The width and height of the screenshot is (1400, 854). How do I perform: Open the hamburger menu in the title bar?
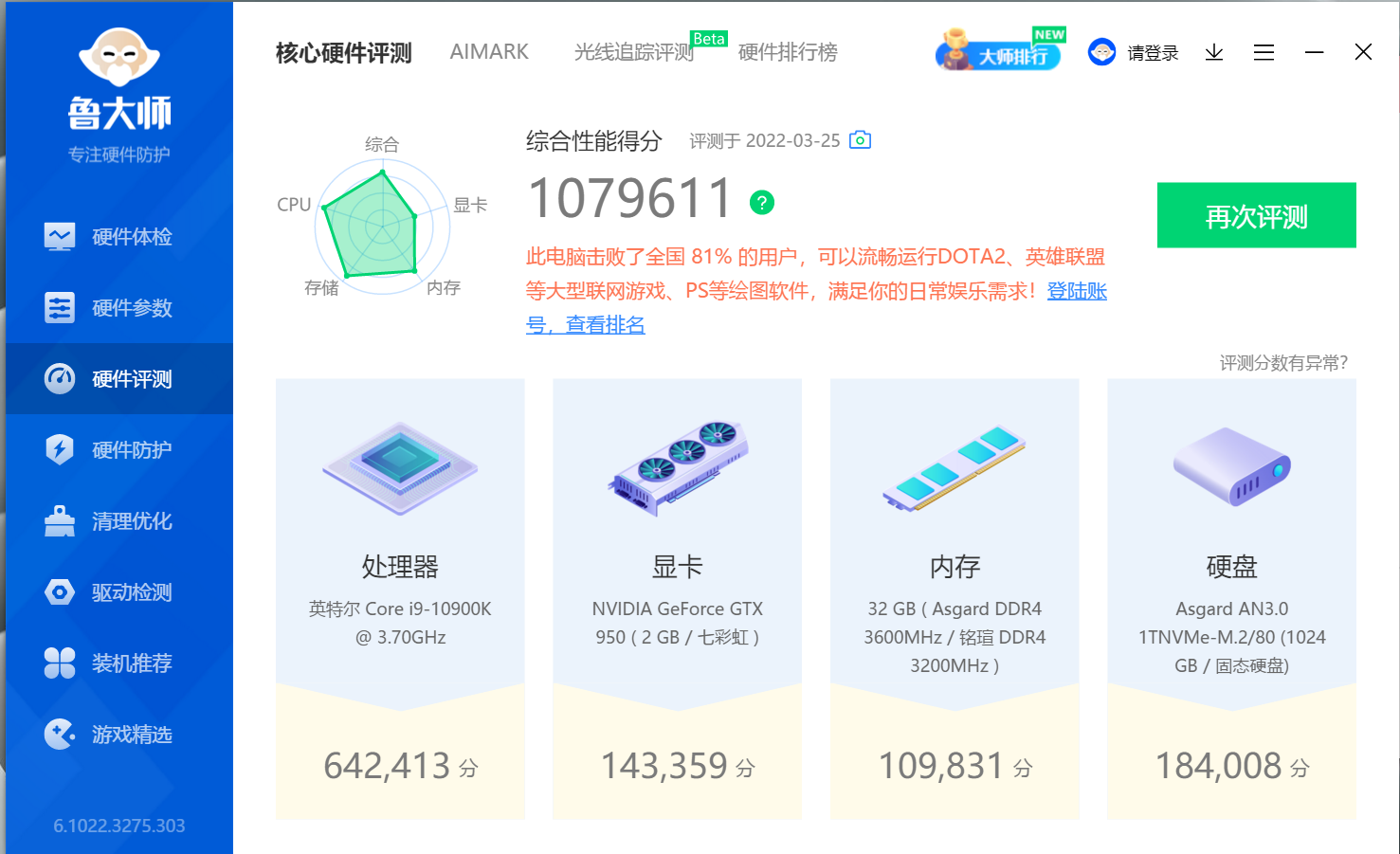(1264, 52)
